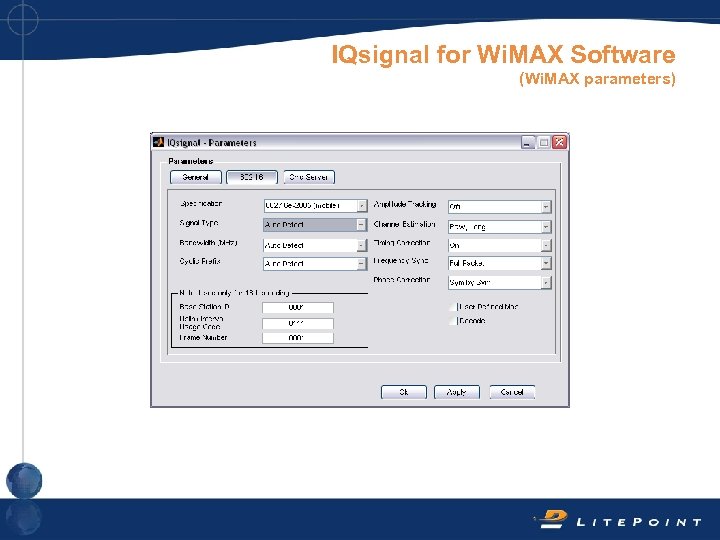Screen dimensions: 720x540
Task: Open the Specification dropdown
Action: click(315, 206)
